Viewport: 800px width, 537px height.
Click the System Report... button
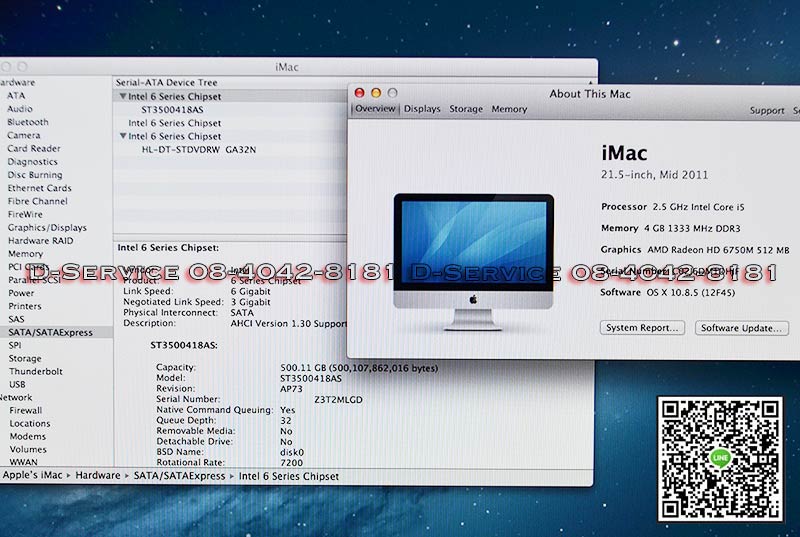642,328
